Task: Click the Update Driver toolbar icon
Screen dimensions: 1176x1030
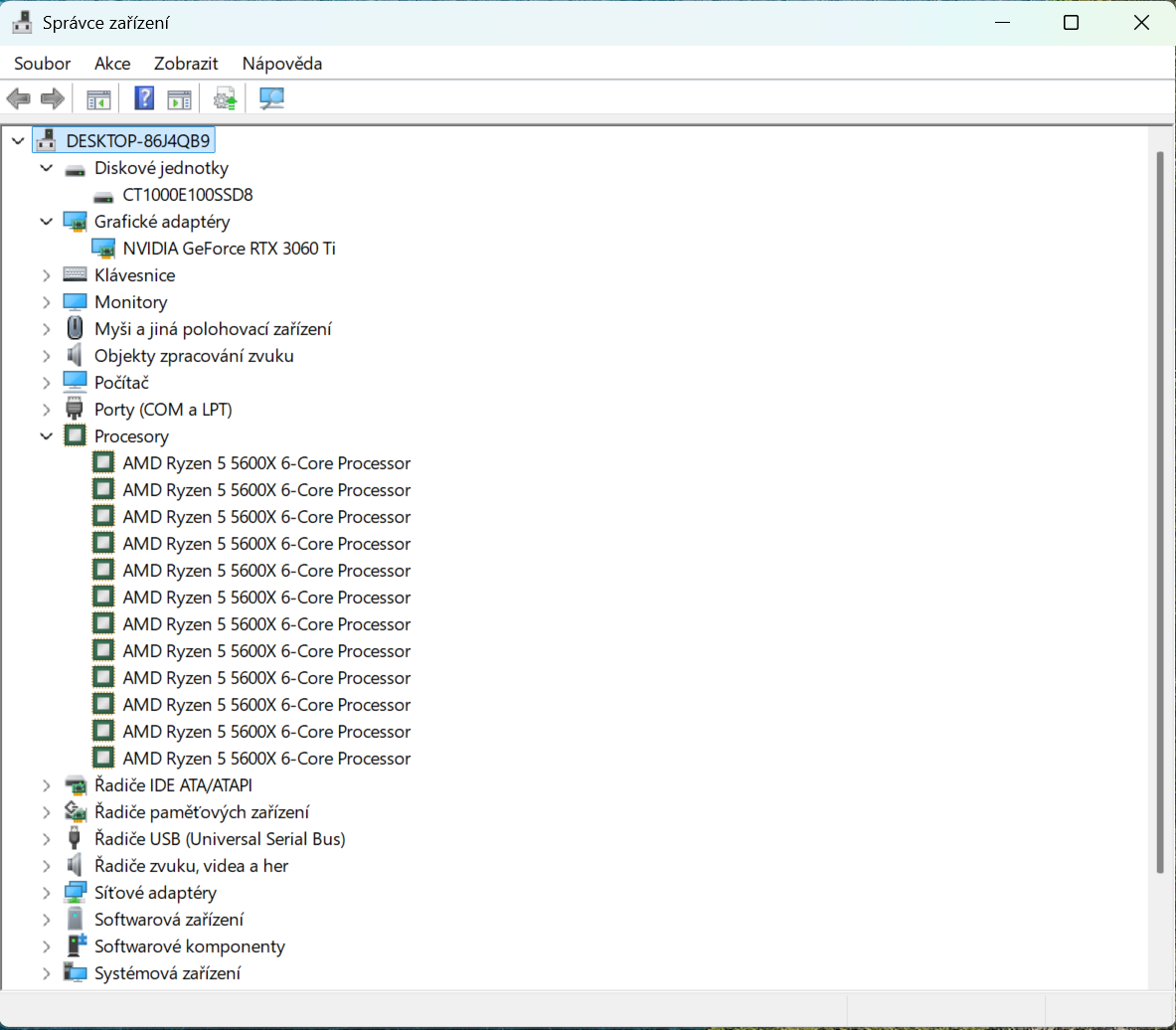Action: point(226,98)
